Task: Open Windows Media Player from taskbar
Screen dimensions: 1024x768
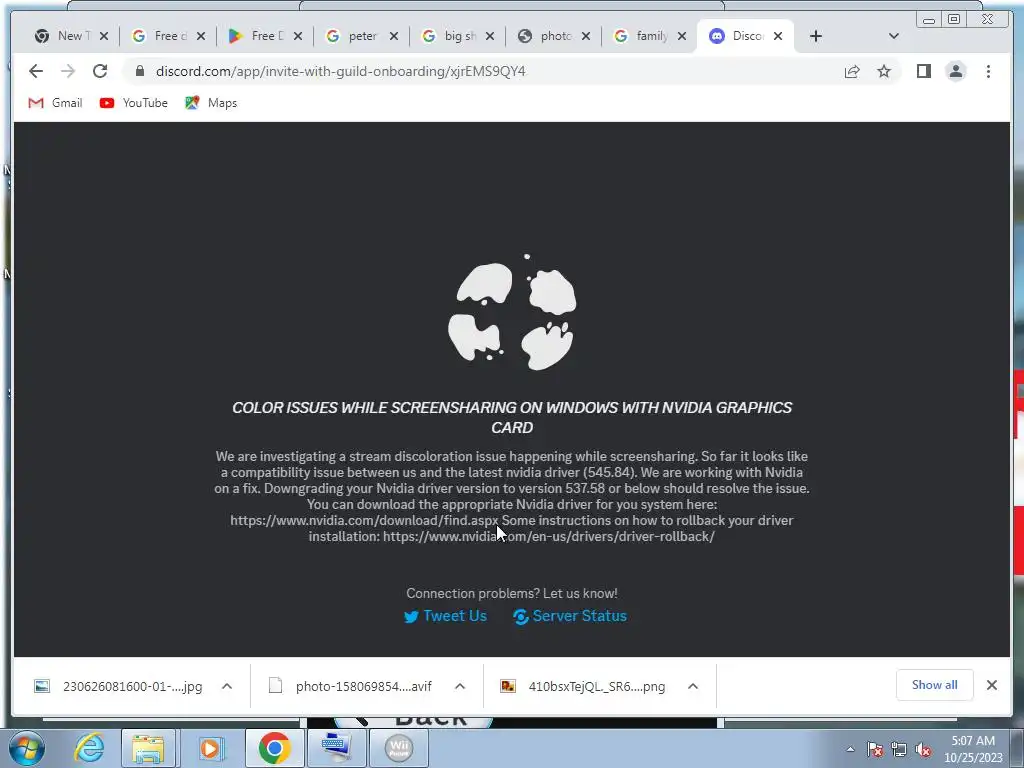Action: pos(210,748)
